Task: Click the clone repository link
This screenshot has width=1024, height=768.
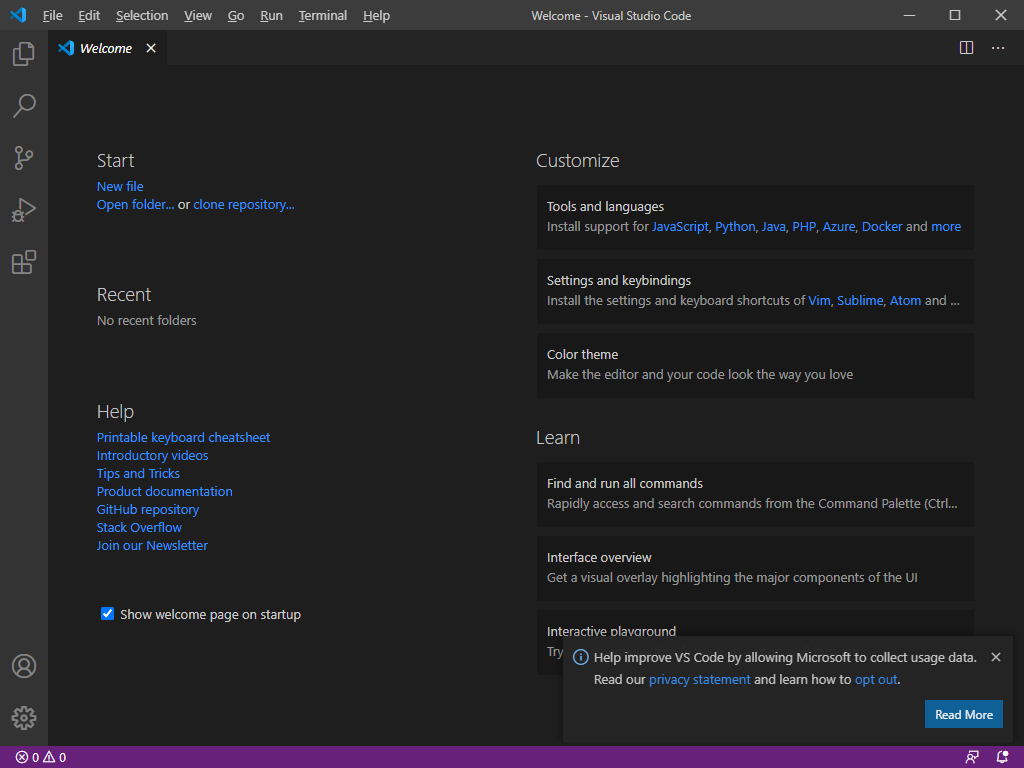Action: tap(244, 205)
